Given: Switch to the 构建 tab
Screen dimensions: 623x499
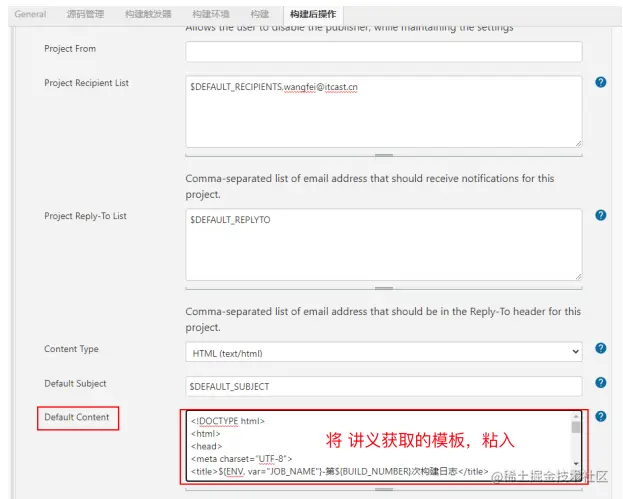Looking at the screenshot, I should coord(259,14).
